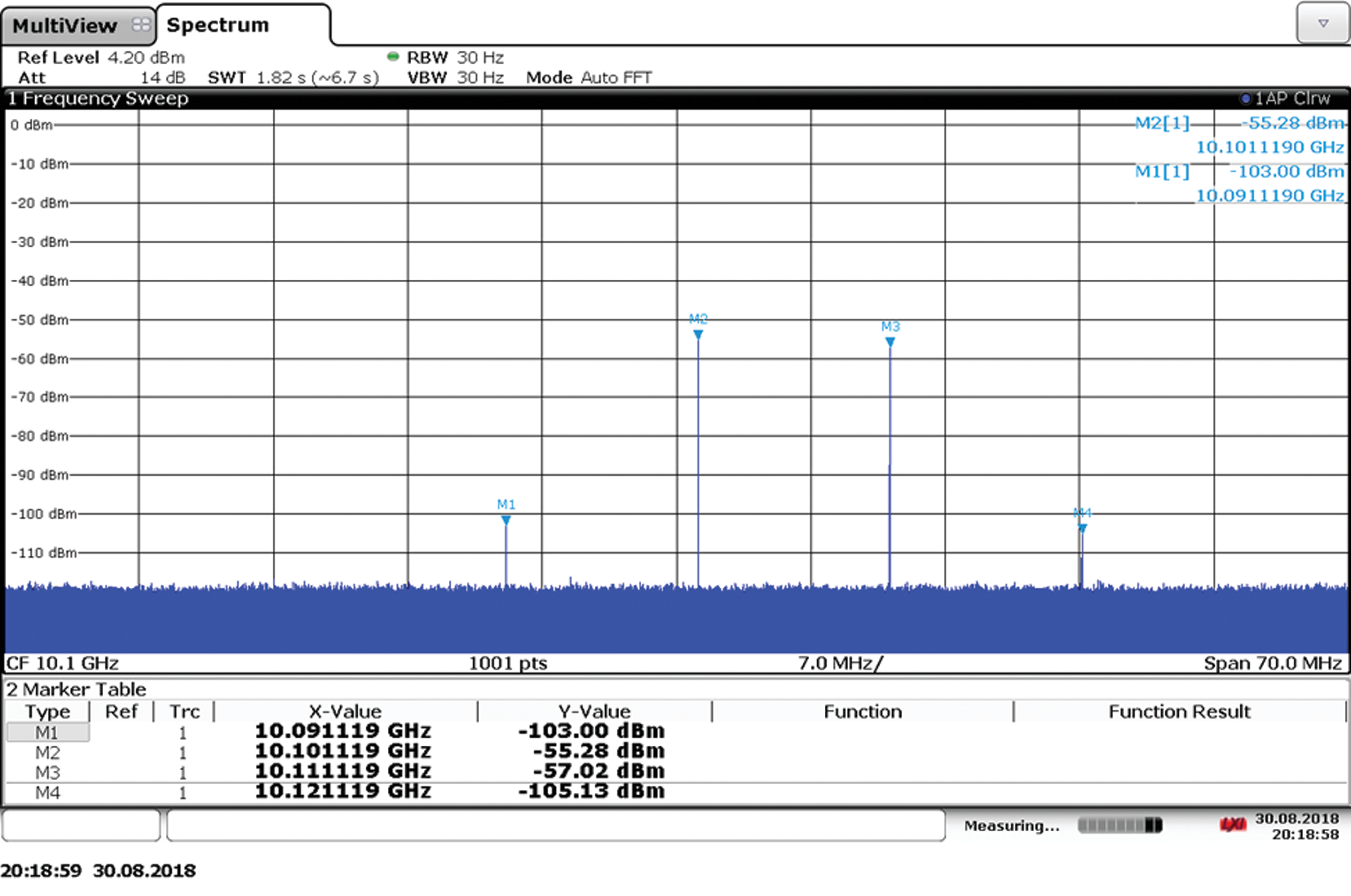Click the Span 70.0 MHz label

(1272, 663)
